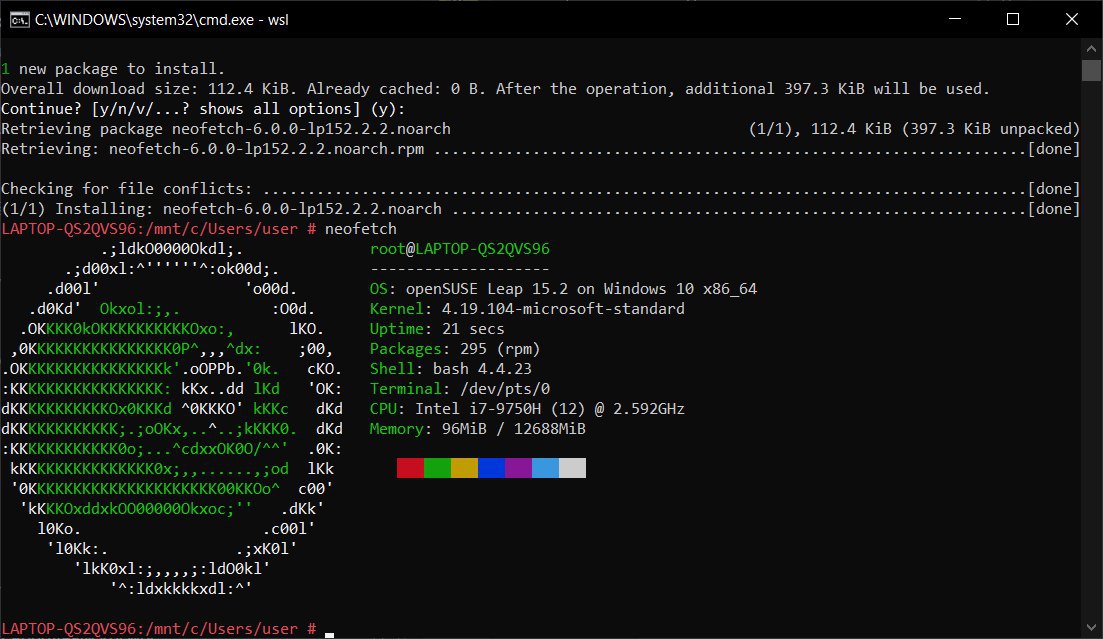Screen dimensions: 1103x639
Task: Click the text 'root@LAPTOP-QS2QVS96'
Action: coord(459,249)
